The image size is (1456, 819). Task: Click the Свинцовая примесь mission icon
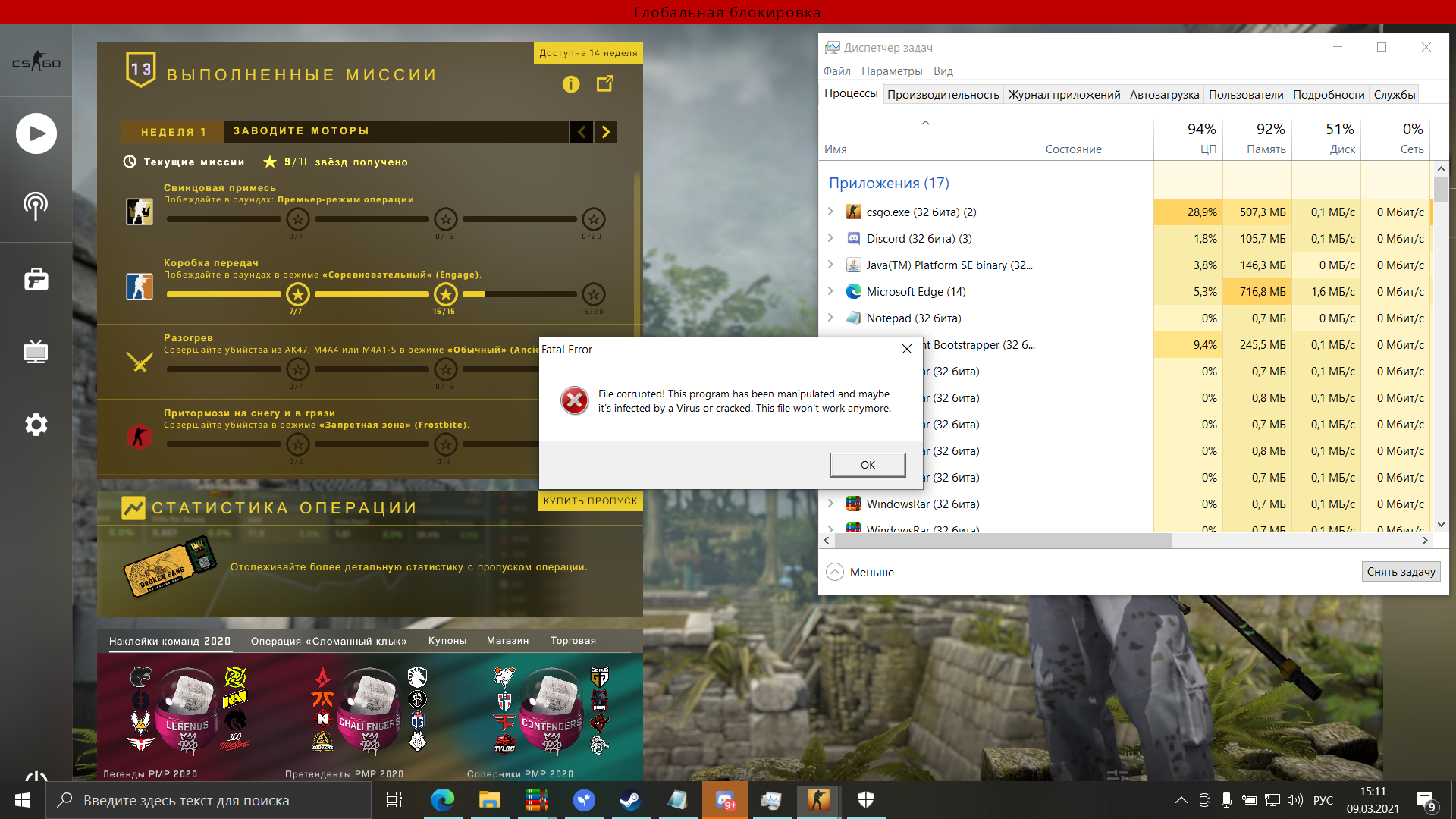tap(140, 212)
